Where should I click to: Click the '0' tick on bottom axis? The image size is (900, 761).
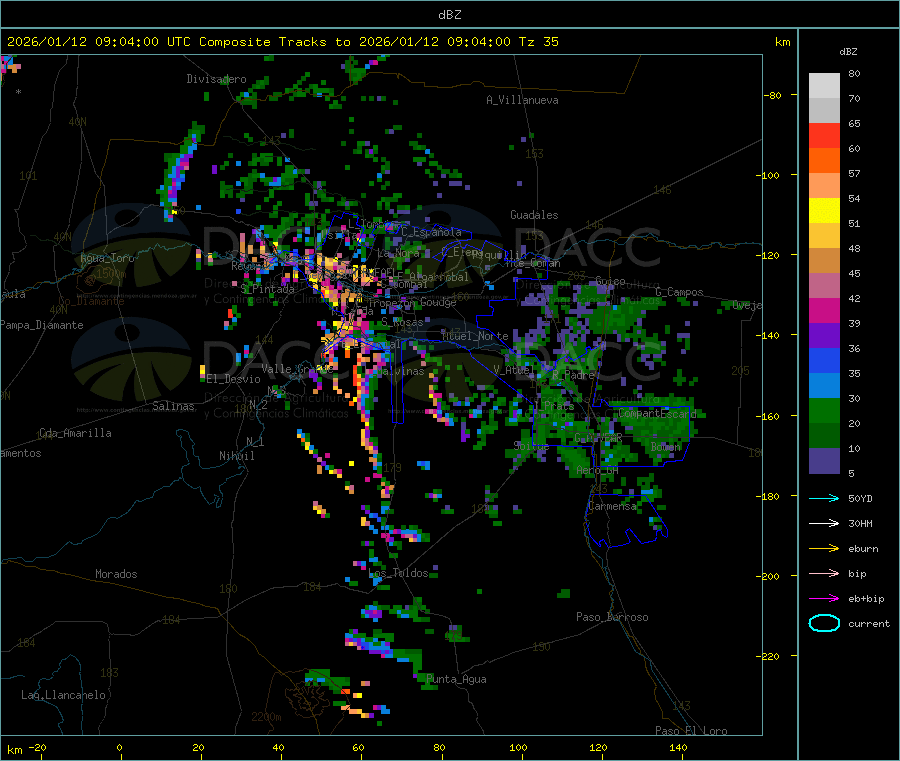pos(119,747)
